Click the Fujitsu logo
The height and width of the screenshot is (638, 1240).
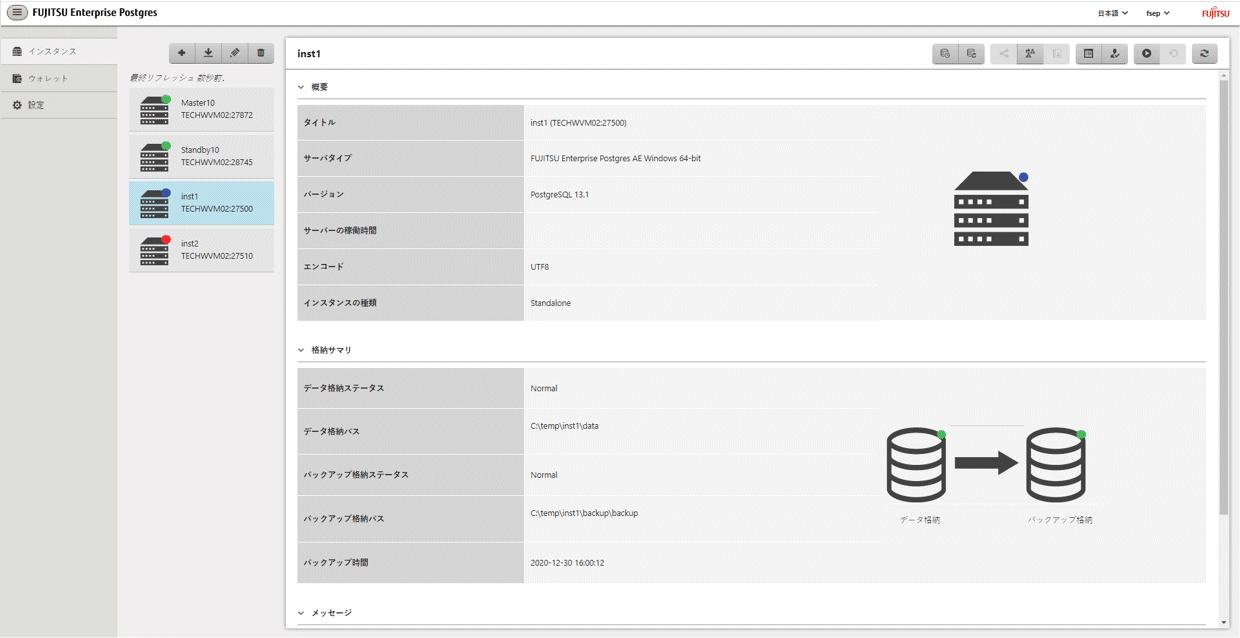point(1215,13)
